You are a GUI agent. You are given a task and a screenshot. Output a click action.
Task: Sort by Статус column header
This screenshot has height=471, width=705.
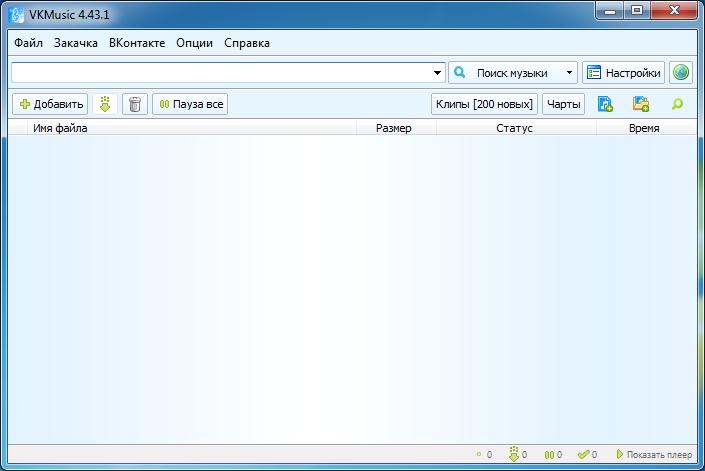pyautogui.click(x=516, y=128)
